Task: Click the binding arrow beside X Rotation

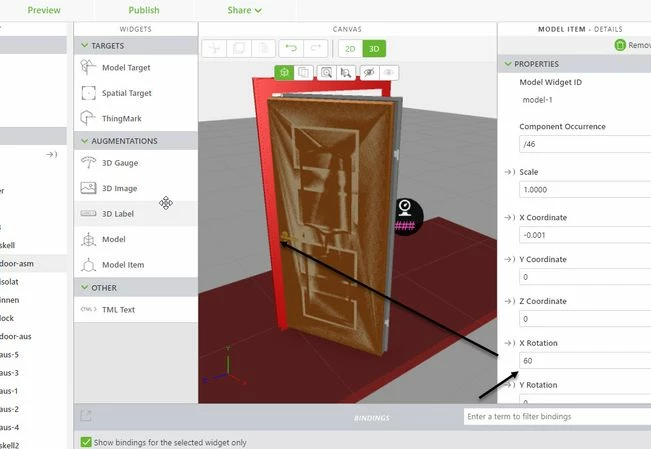Action: [509, 343]
